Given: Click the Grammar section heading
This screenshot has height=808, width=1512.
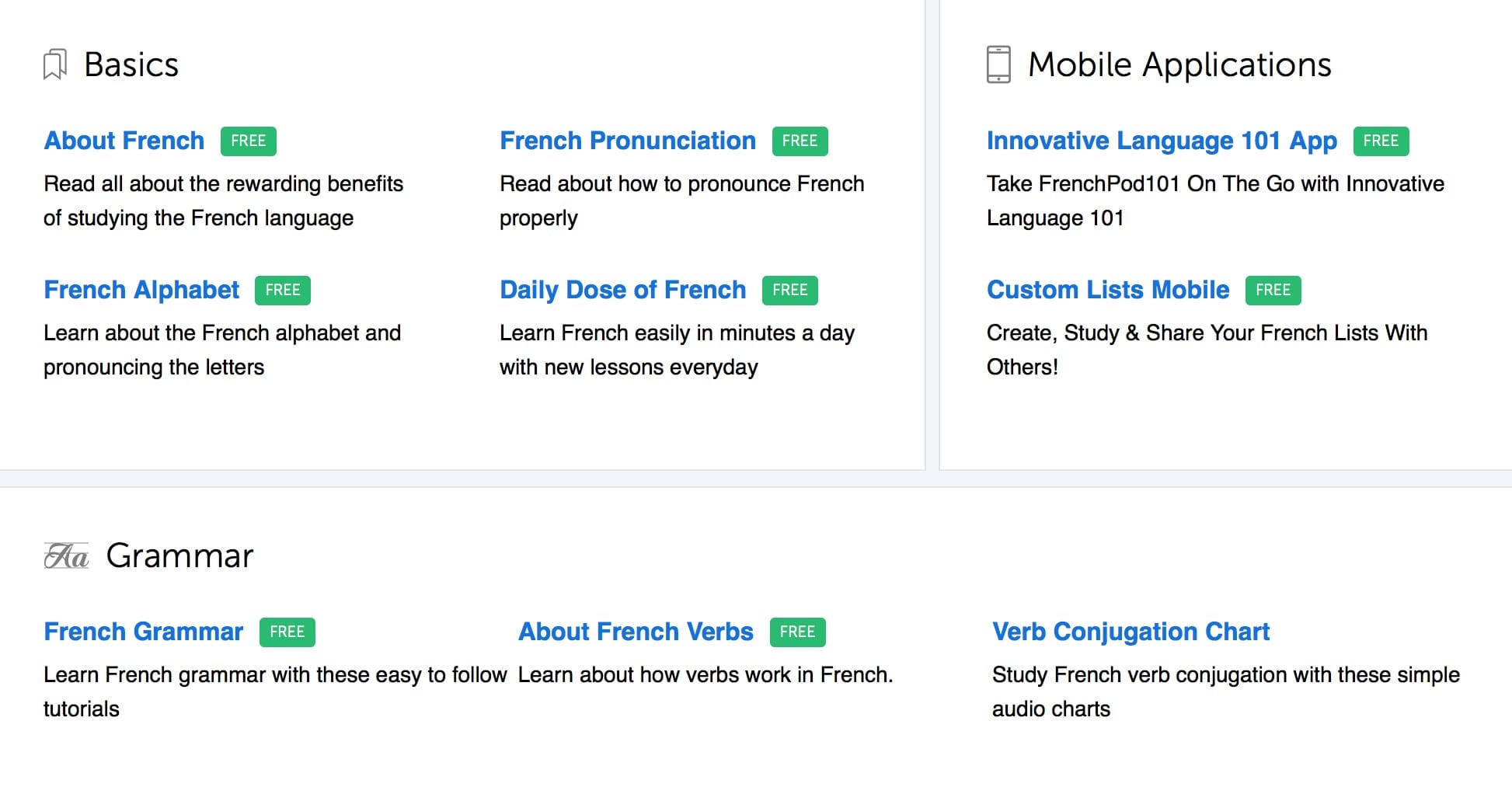Looking at the screenshot, I should (179, 556).
